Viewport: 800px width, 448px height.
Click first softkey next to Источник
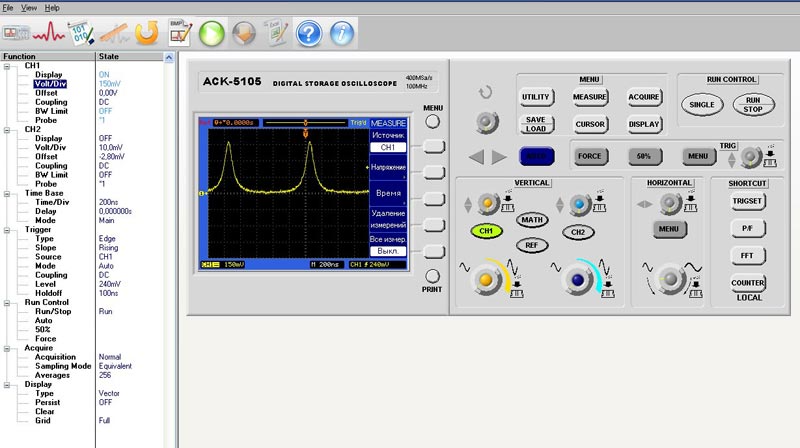pos(434,147)
